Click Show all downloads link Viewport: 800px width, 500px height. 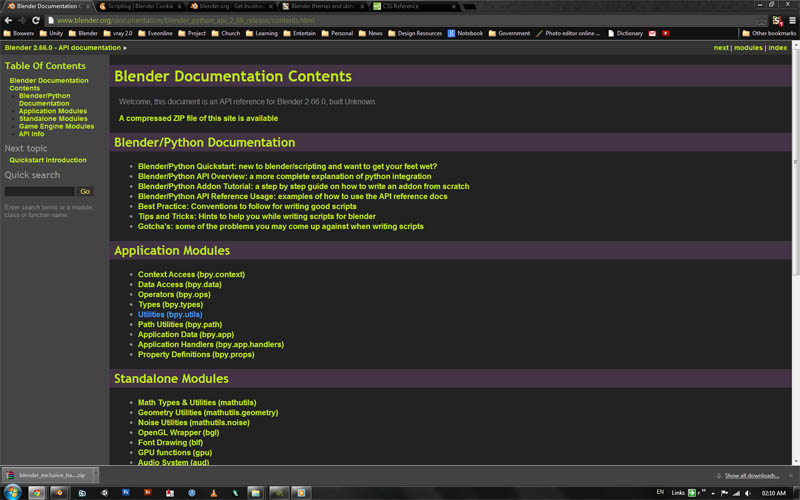752,476
